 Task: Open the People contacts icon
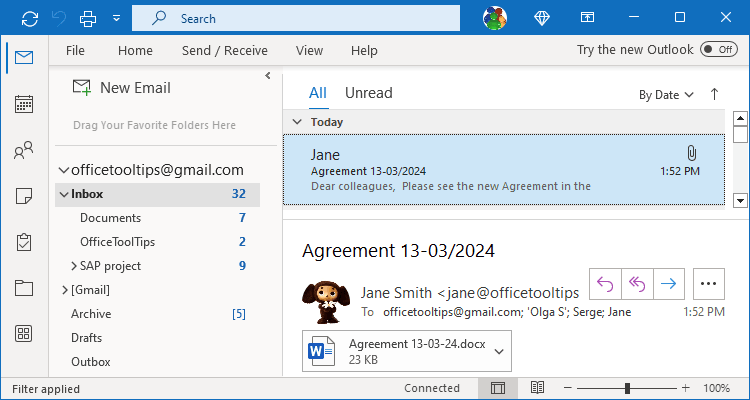pyautogui.click(x=24, y=150)
